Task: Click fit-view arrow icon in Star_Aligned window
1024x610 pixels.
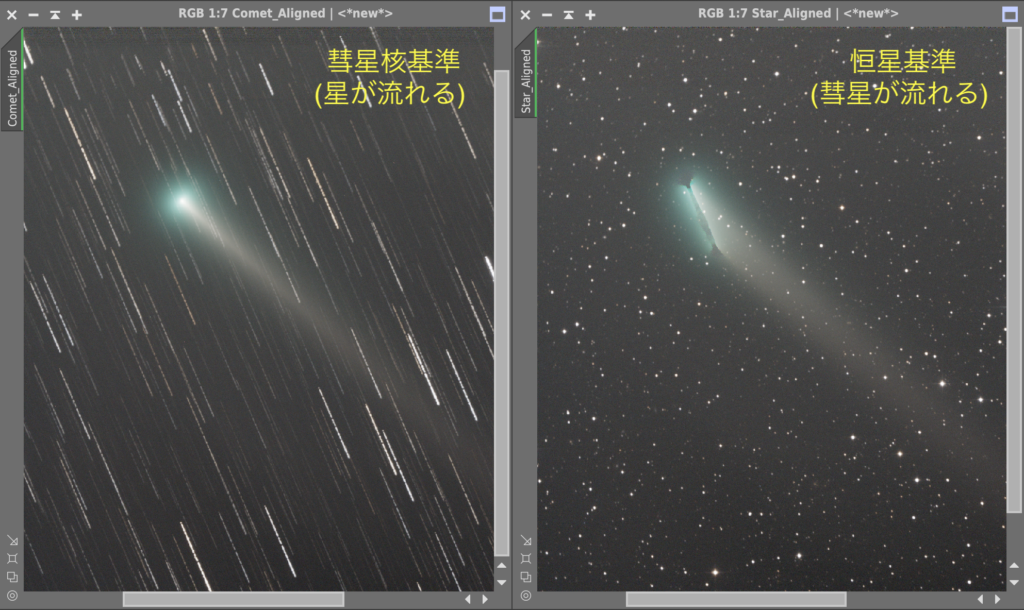Action: (x=526, y=540)
